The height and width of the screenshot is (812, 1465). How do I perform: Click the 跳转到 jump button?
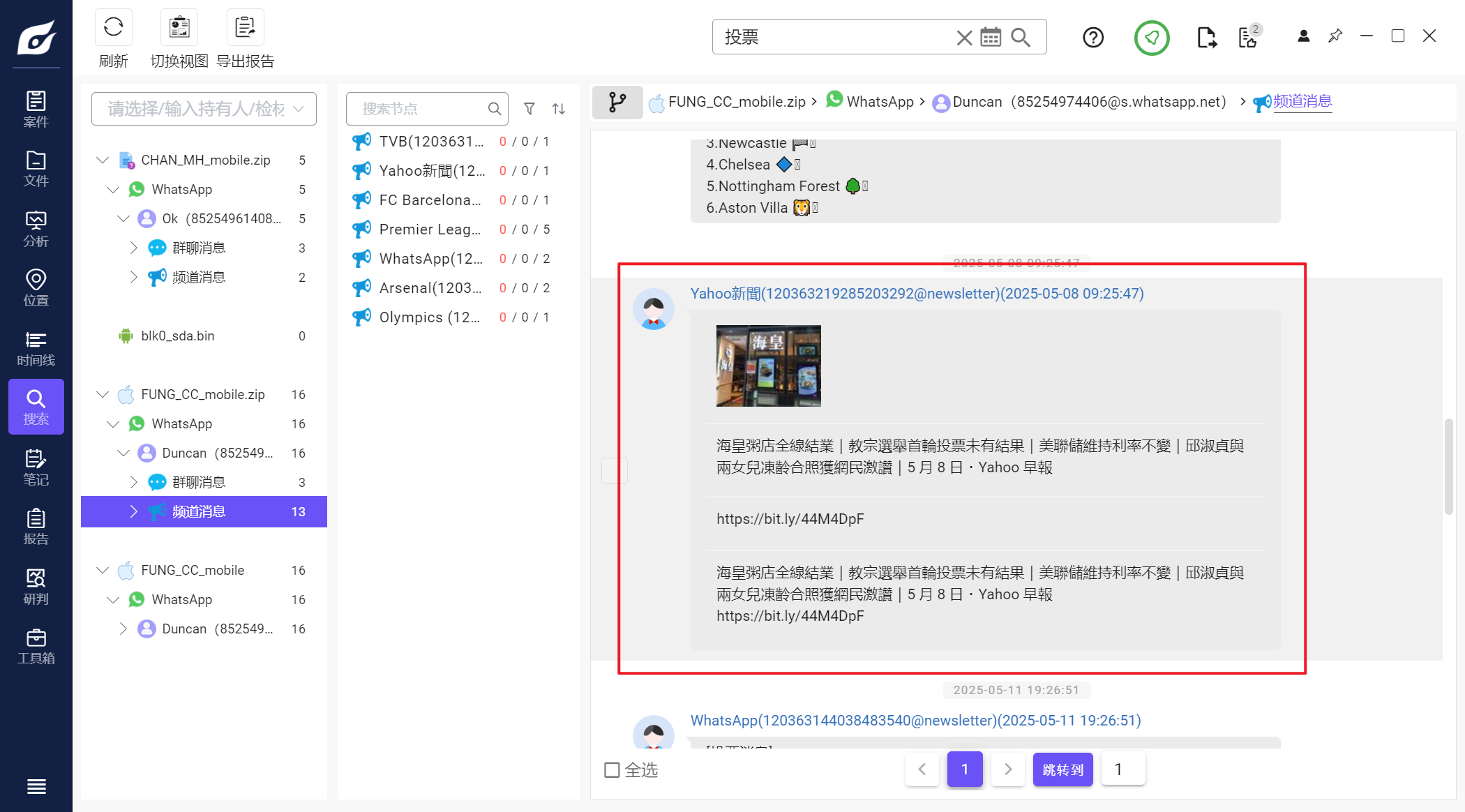coord(1062,769)
